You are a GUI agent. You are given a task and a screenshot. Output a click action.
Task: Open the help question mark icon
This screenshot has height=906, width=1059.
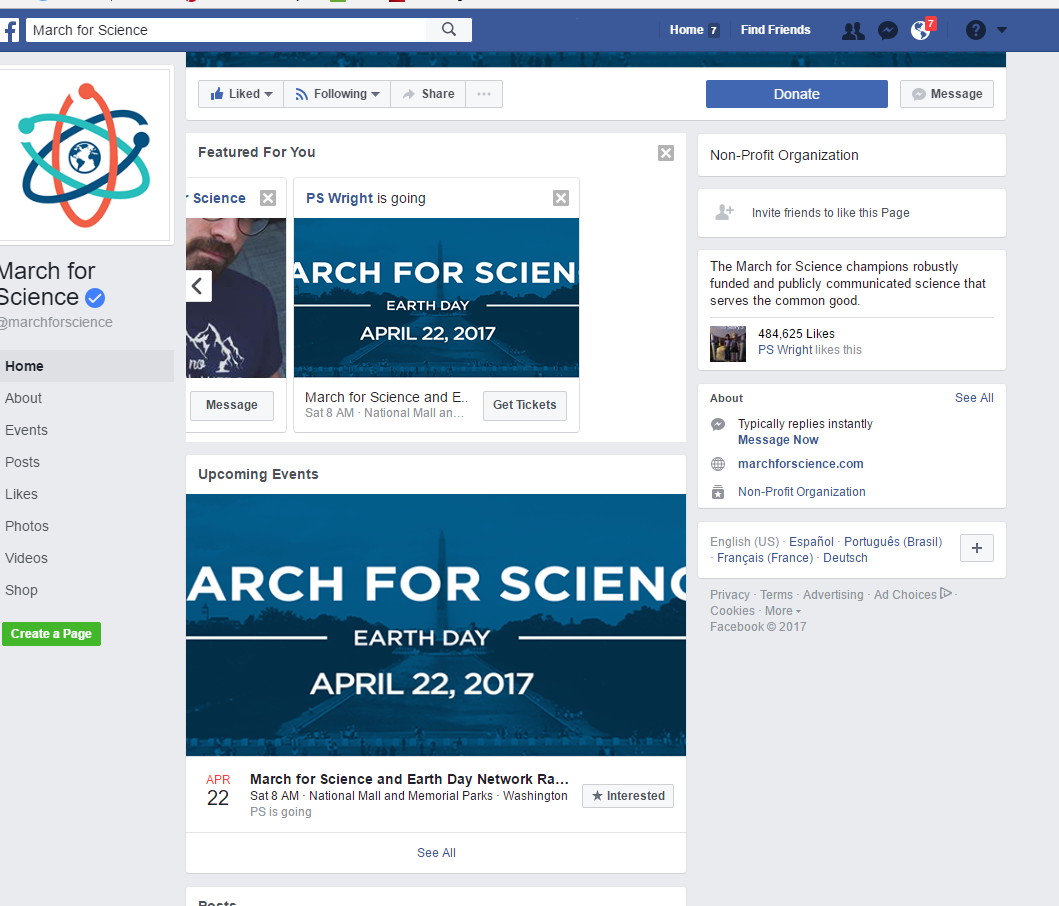click(975, 30)
